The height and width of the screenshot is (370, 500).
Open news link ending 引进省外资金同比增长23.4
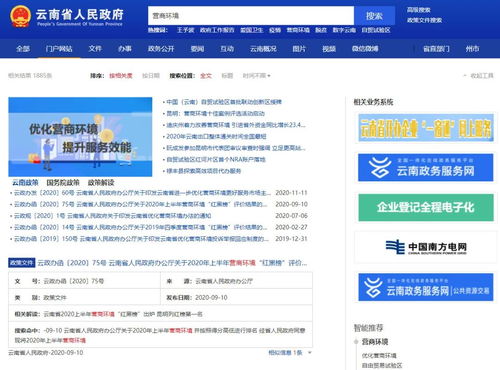click(x=236, y=125)
